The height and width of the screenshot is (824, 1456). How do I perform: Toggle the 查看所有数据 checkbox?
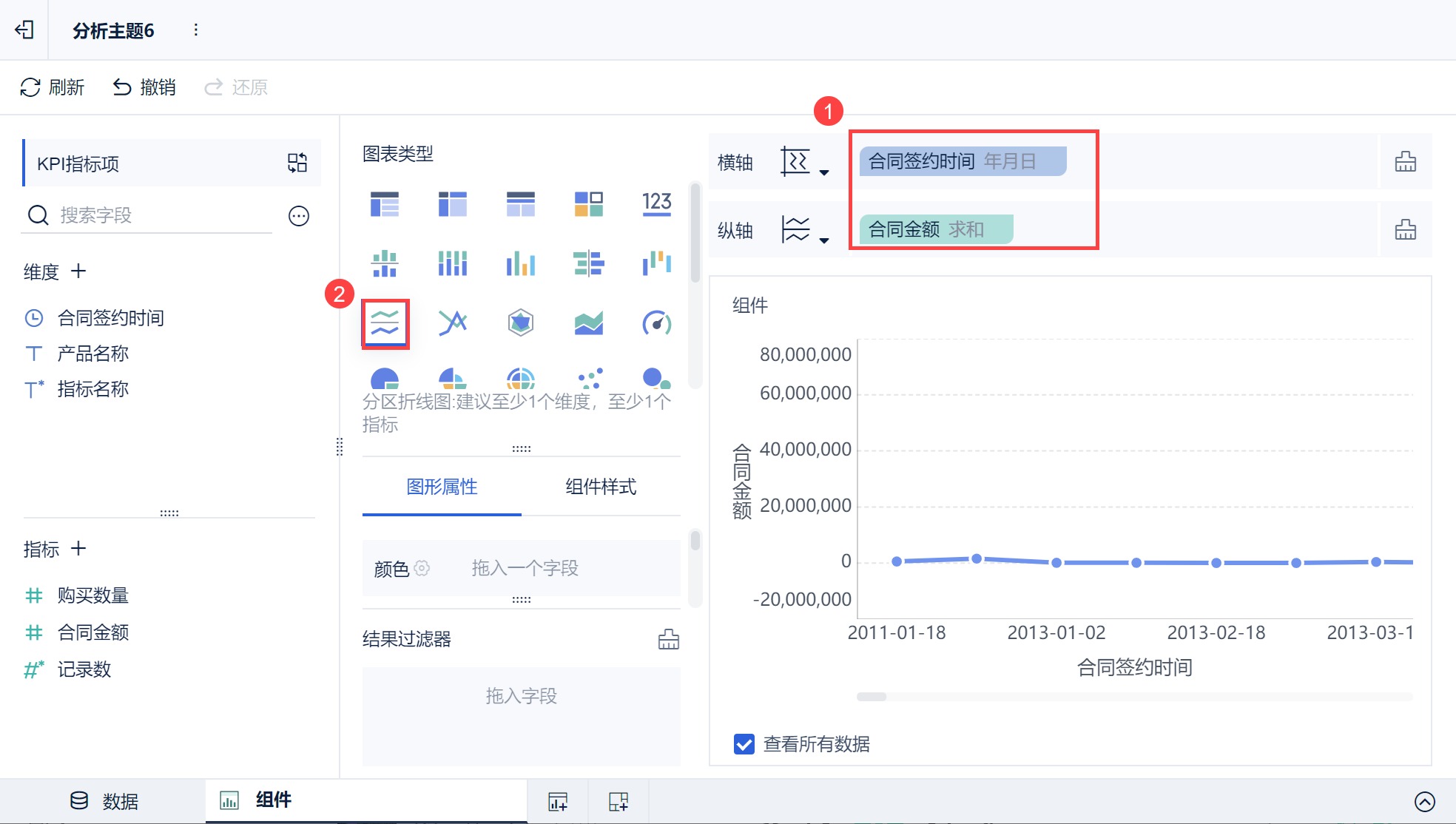(x=744, y=743)
